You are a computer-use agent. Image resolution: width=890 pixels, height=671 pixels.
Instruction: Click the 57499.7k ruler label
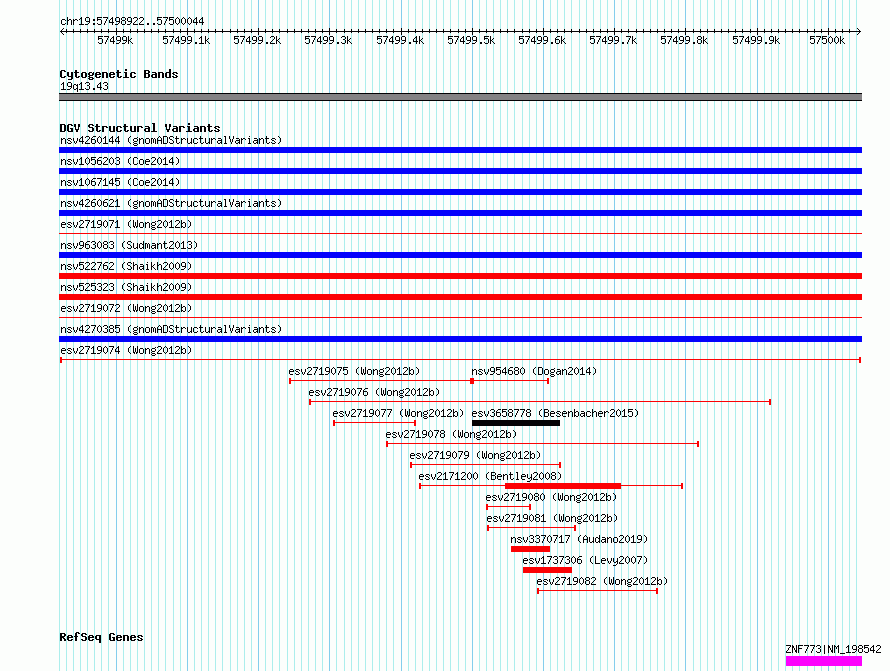pos(613,40)
